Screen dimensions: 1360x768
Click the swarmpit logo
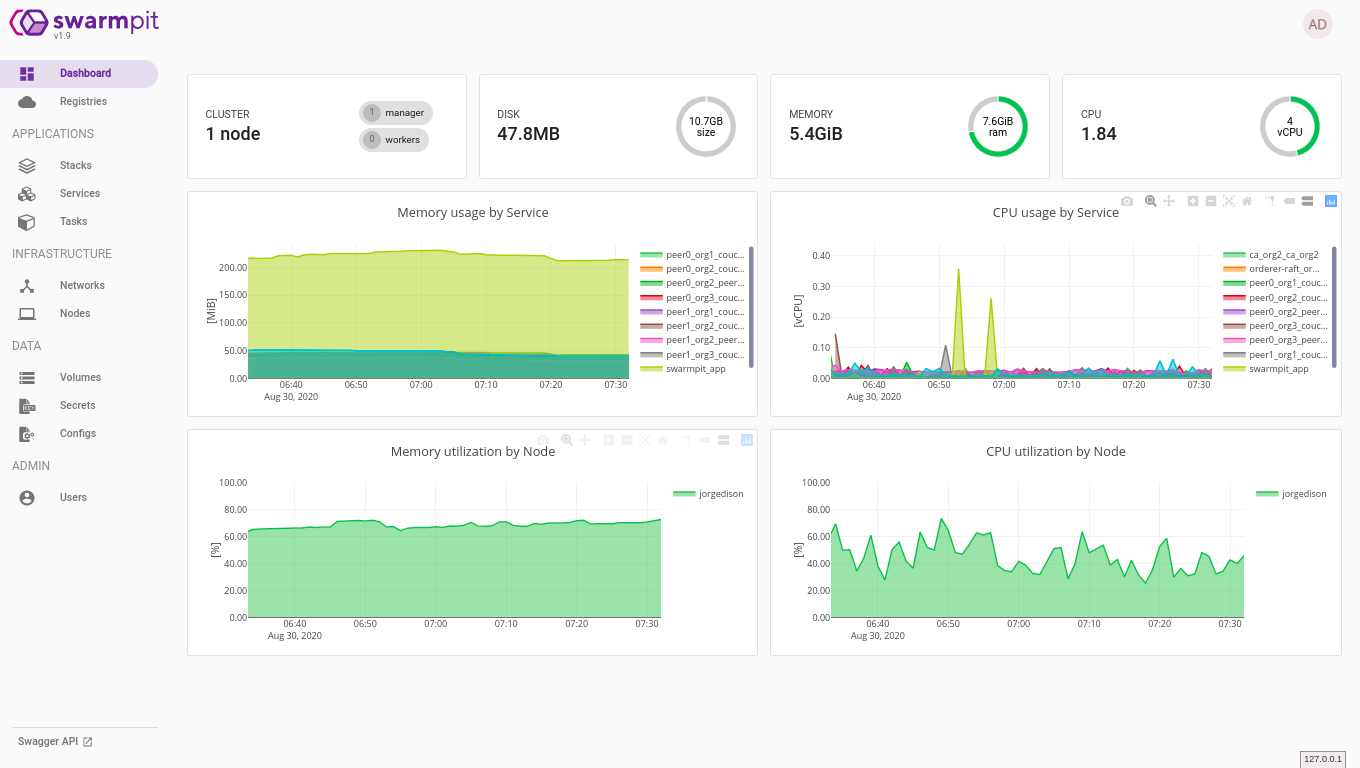[x=84, y=22]
